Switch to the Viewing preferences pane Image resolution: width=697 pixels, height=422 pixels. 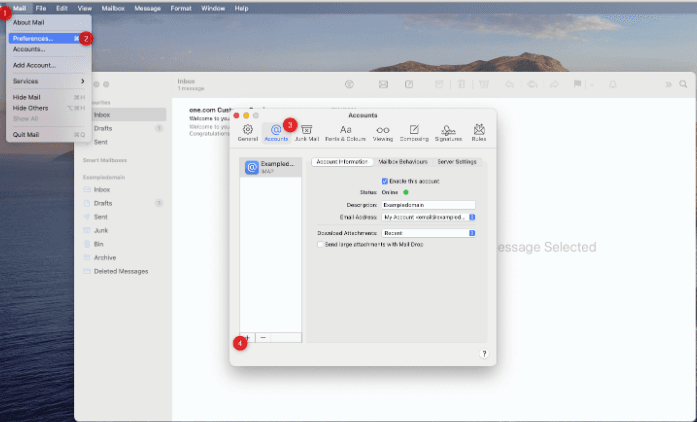tap(383, 132)
